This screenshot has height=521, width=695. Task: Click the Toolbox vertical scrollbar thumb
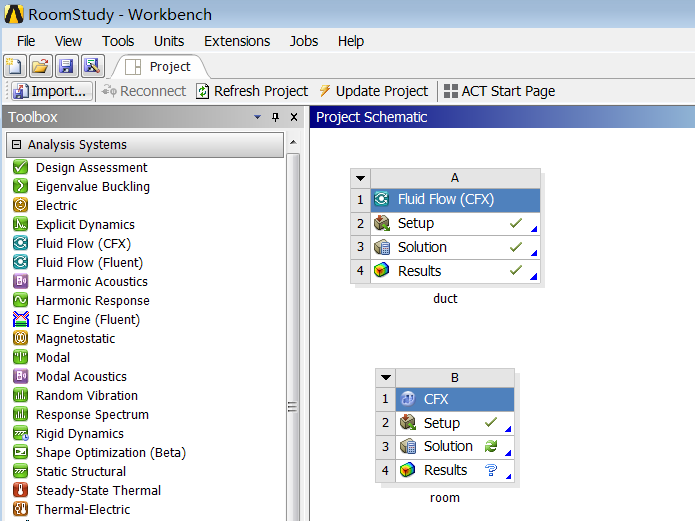pyautogui.click(x=293, y=337)
